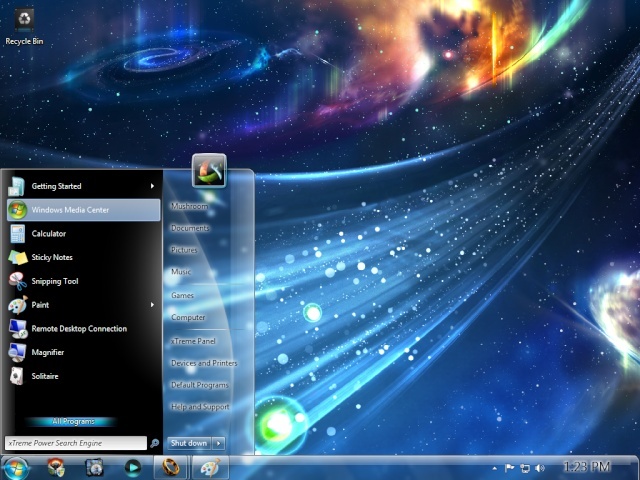Open Computer from Start menu
This screenshot has height=480, width=640.
pyautogui.click(x=188, y=317)
